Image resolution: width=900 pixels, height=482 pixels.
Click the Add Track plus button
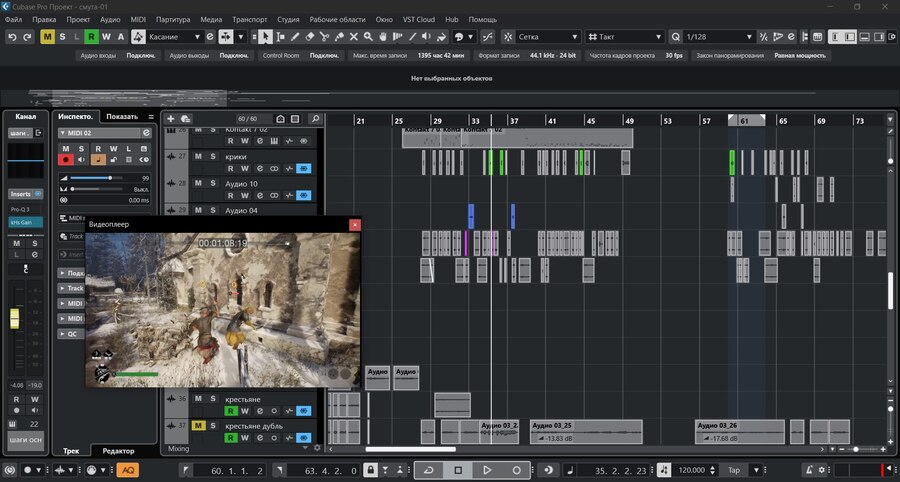(x=171, y=119)
